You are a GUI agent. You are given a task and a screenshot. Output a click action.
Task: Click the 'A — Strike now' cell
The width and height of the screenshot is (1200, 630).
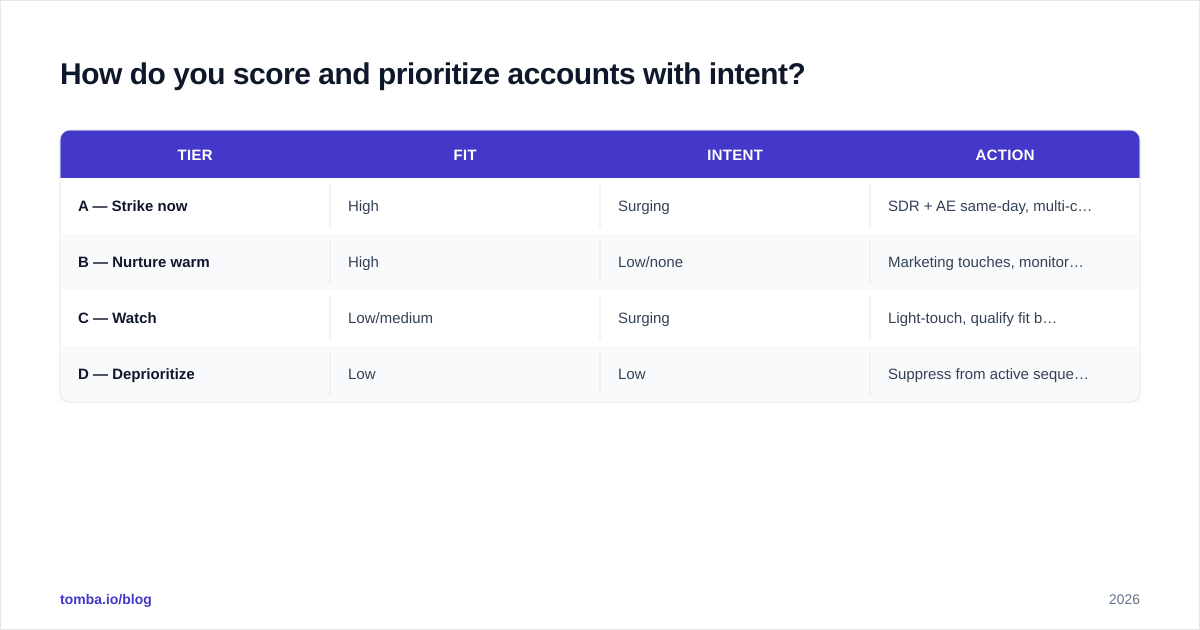tap(195, 206)
